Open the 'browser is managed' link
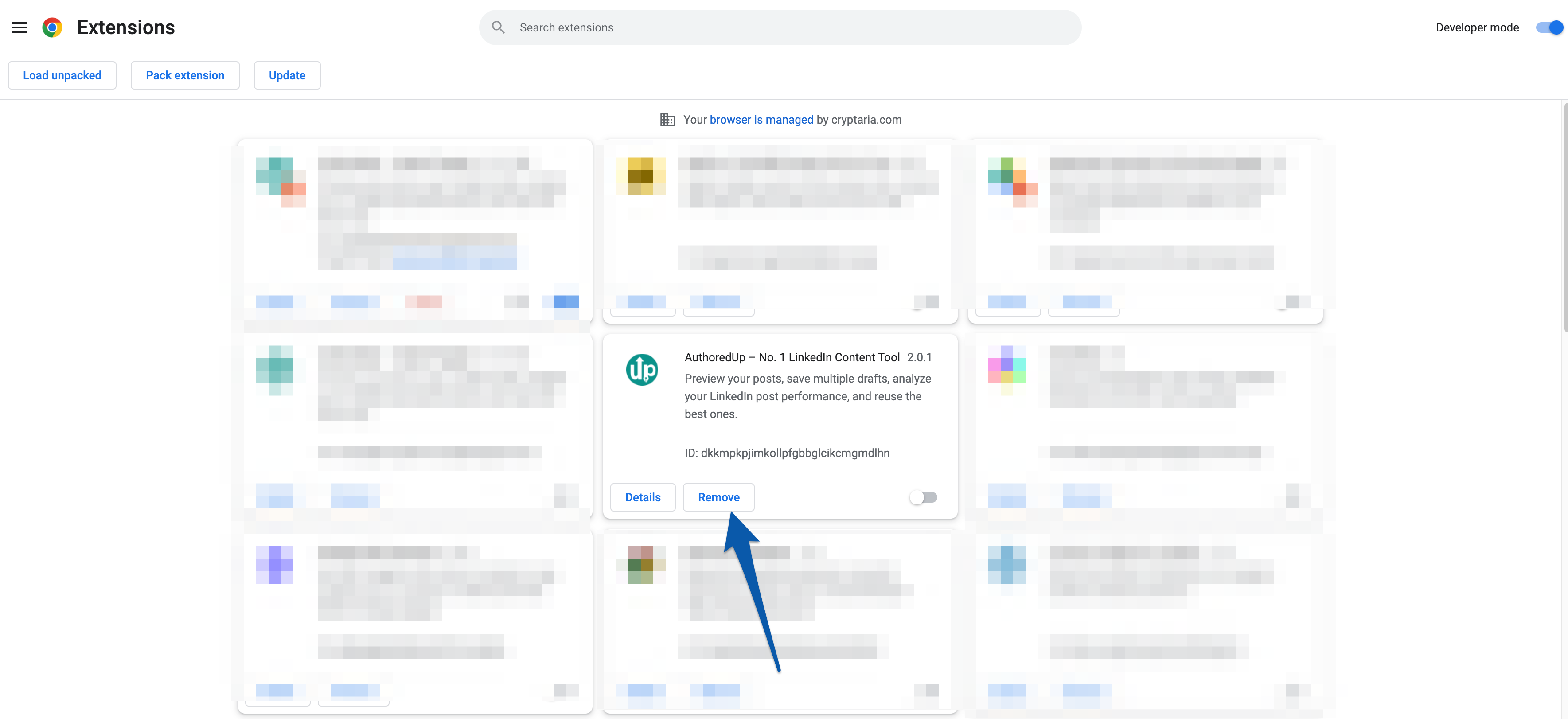The image size is (1568, 719). pos(761,120)
